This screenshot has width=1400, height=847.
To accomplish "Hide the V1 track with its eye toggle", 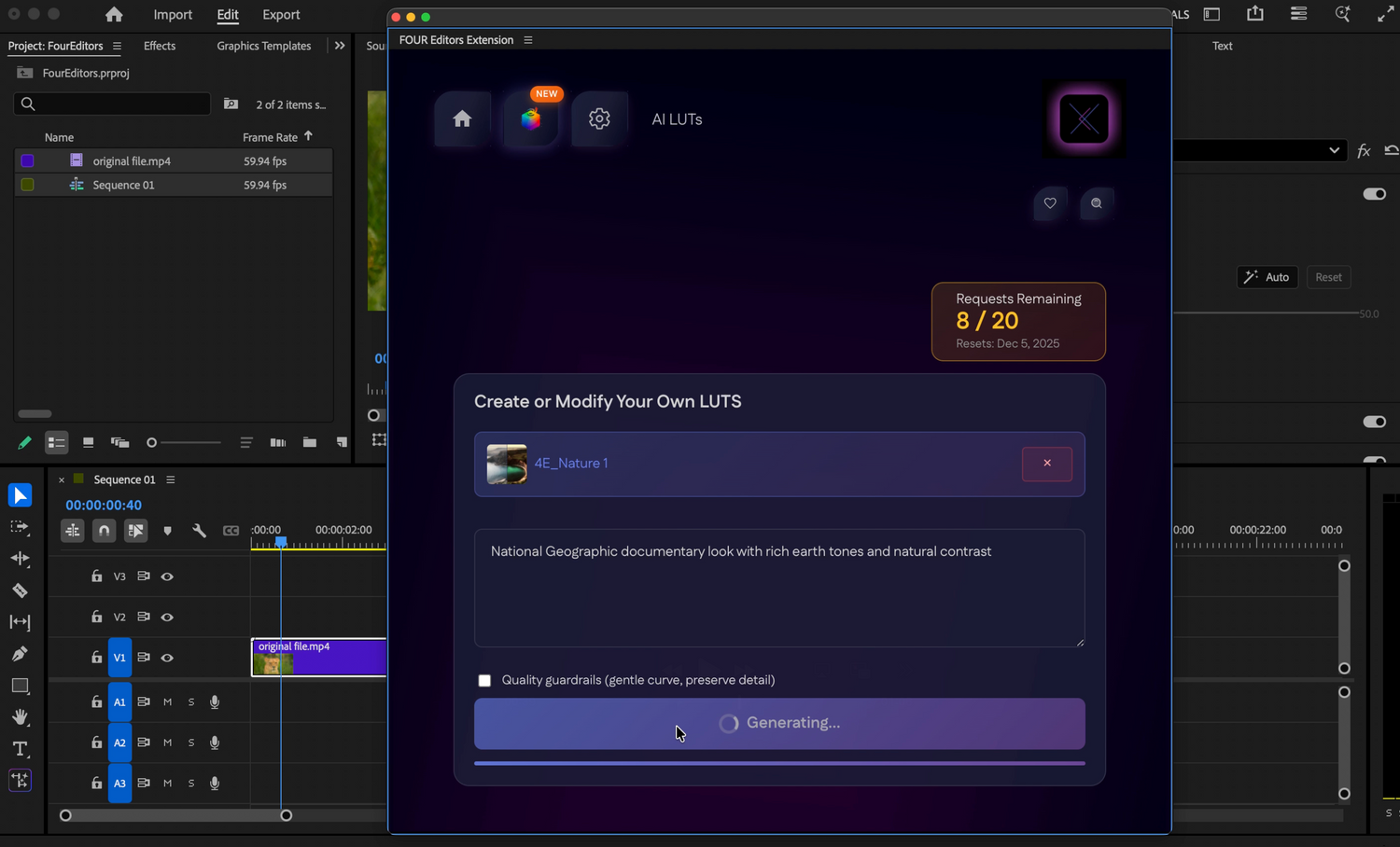I will coord(167,657).
